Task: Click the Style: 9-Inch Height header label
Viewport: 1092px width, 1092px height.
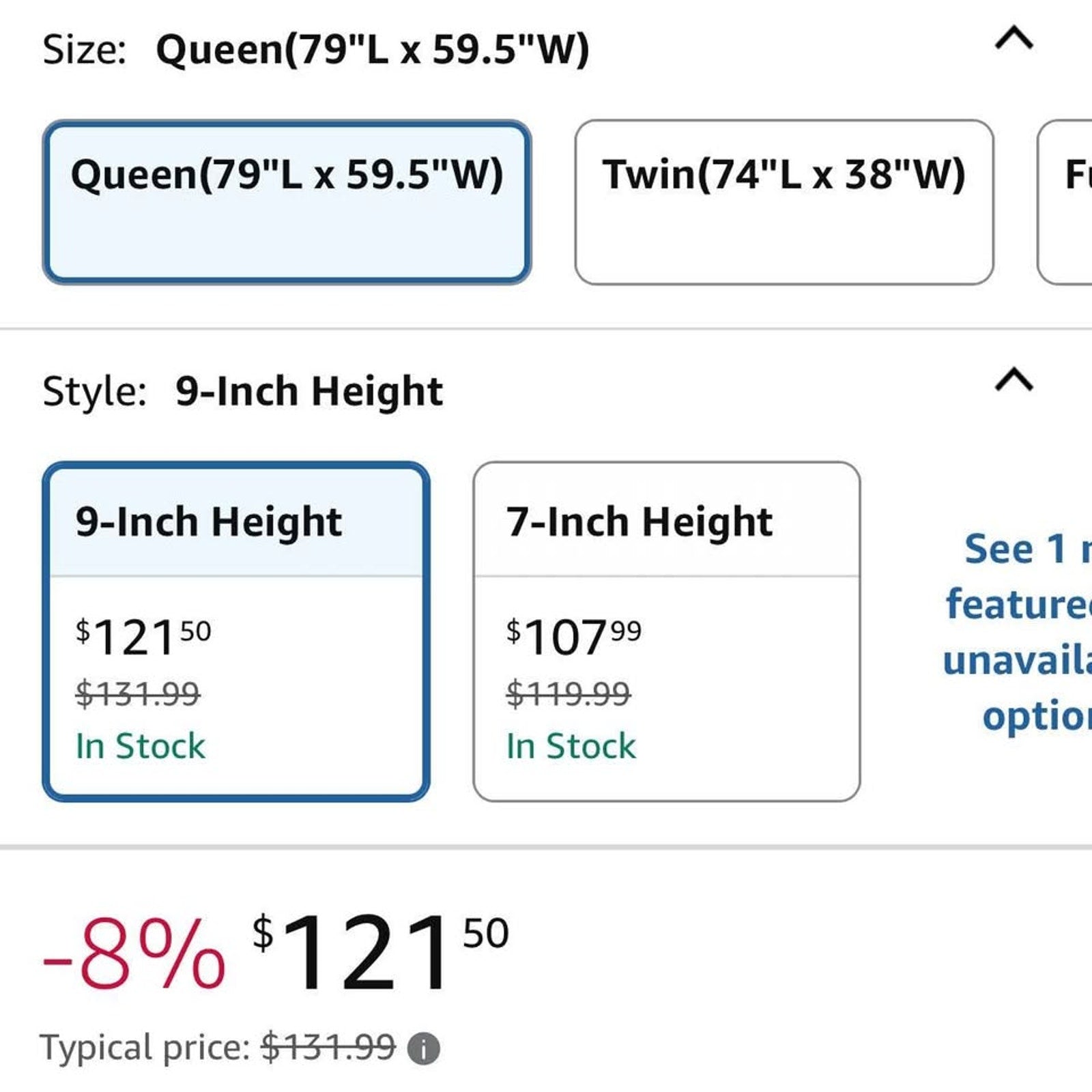Action: [242, 392]
